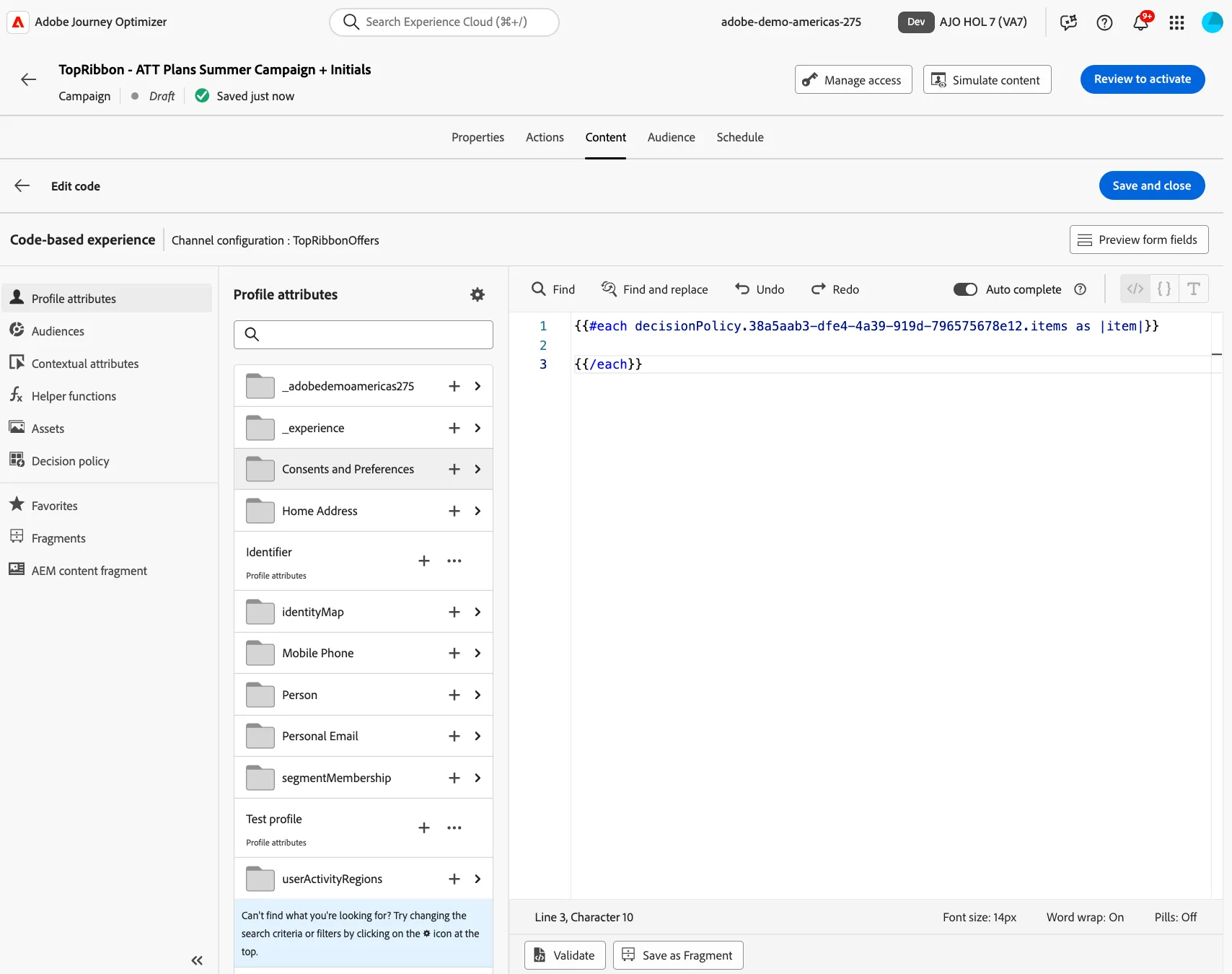This screenshot has height=974, width=1232.
Task: Switch to the Properties tab
Action: pos(478,137)
